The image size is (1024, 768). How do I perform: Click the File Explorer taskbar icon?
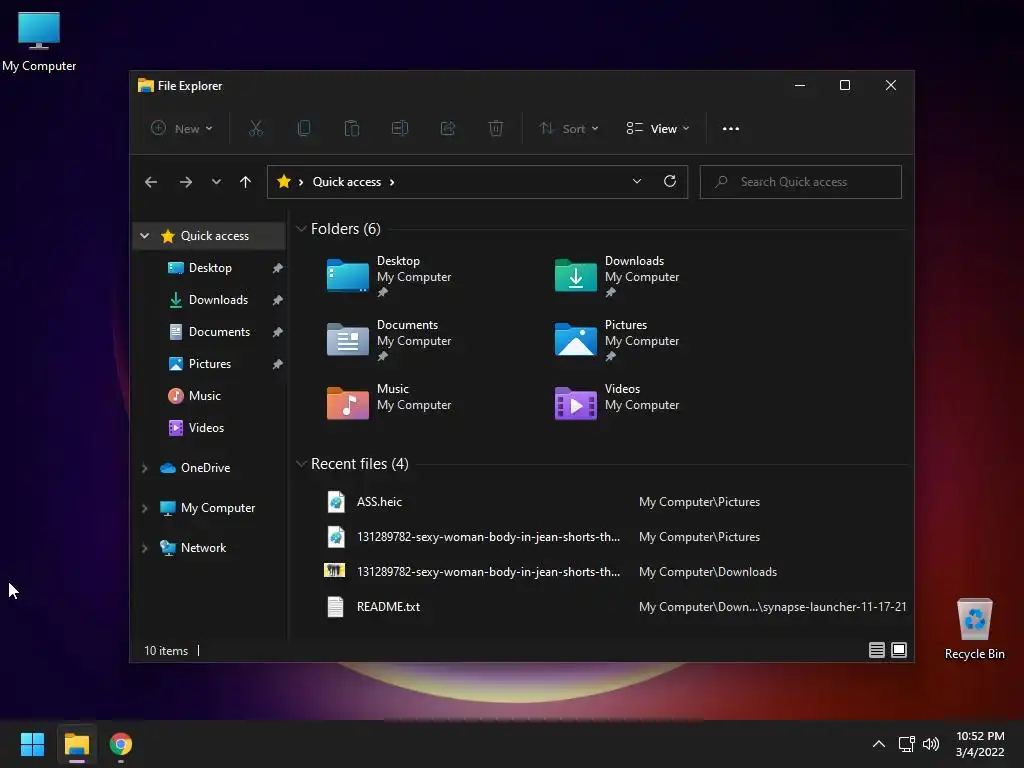[x=76, y=744]
